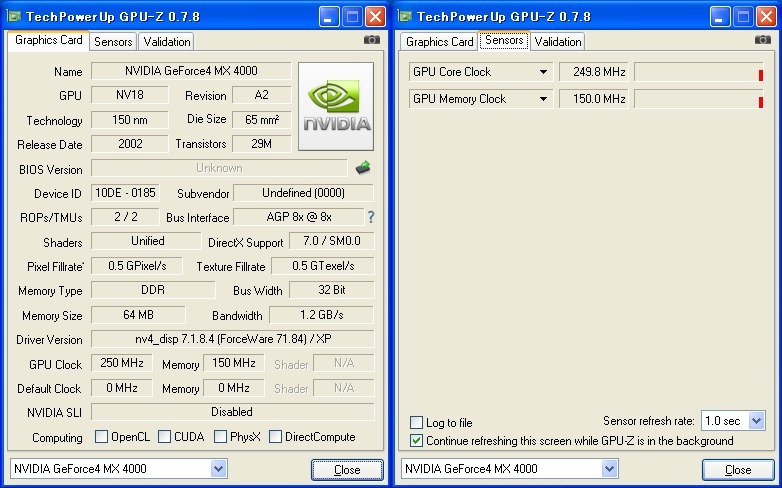Click the ROPs/TMUs 2 / 2 value
782x488 pixels.
point(125,217)
